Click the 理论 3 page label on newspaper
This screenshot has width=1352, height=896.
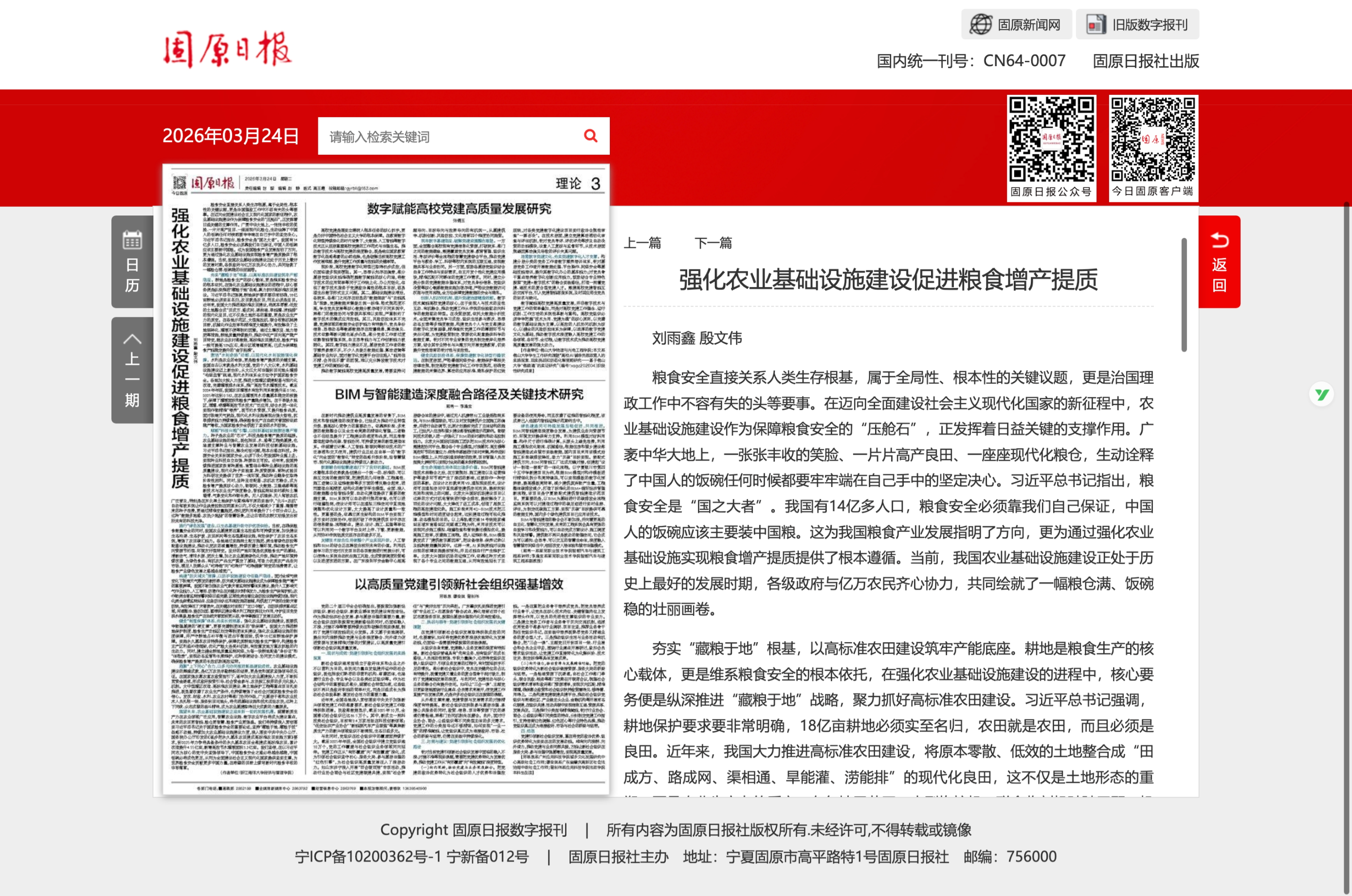578,183
